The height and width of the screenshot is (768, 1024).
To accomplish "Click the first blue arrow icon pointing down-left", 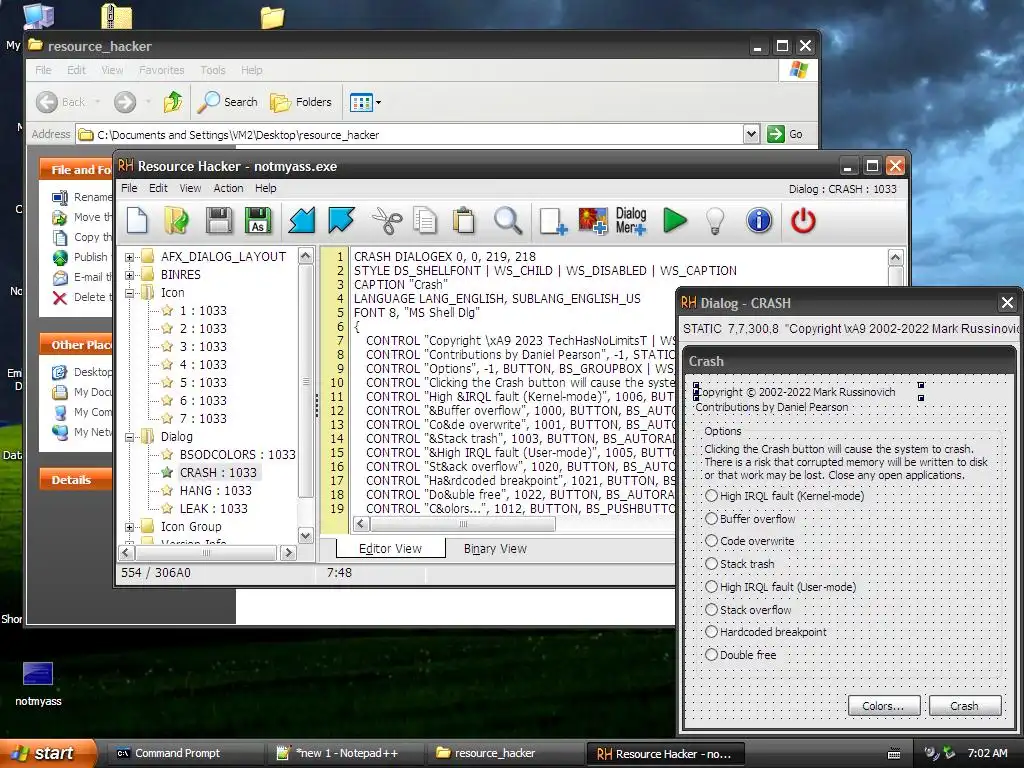I will 302,220.
